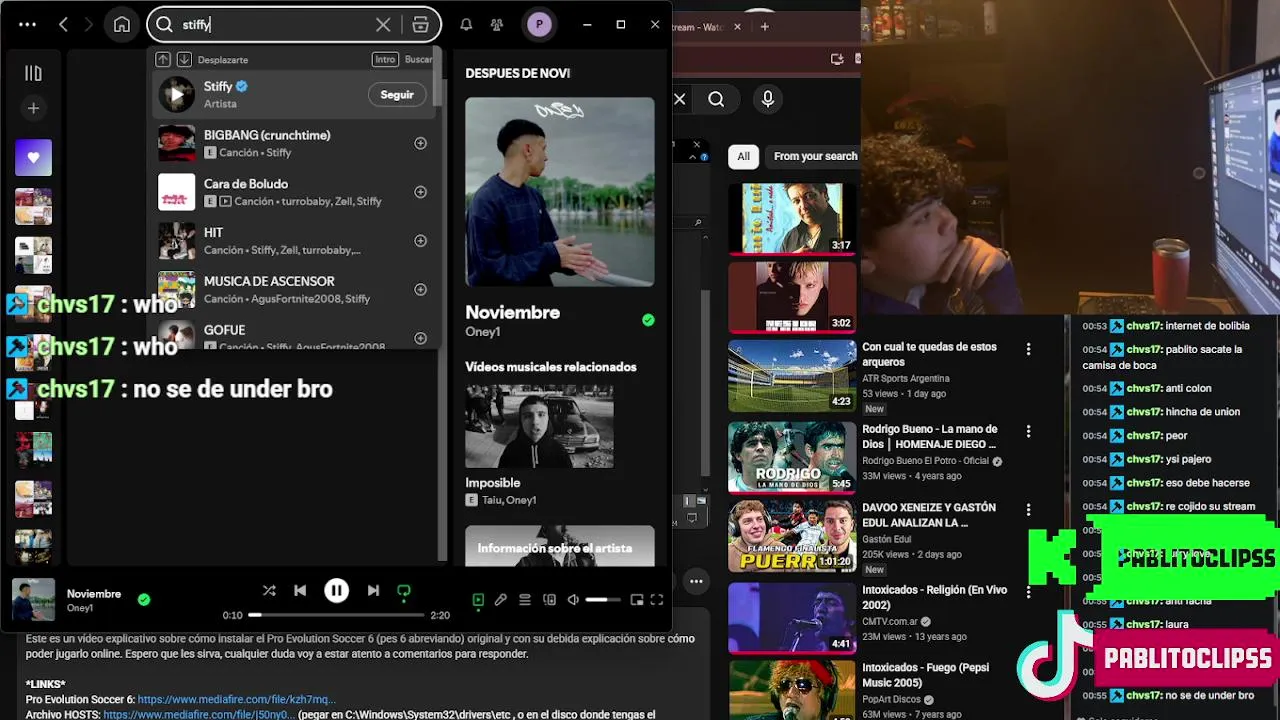1280x720 pixels.
Task: Add Cara de Boludo to library
Action: click(420, 192)
